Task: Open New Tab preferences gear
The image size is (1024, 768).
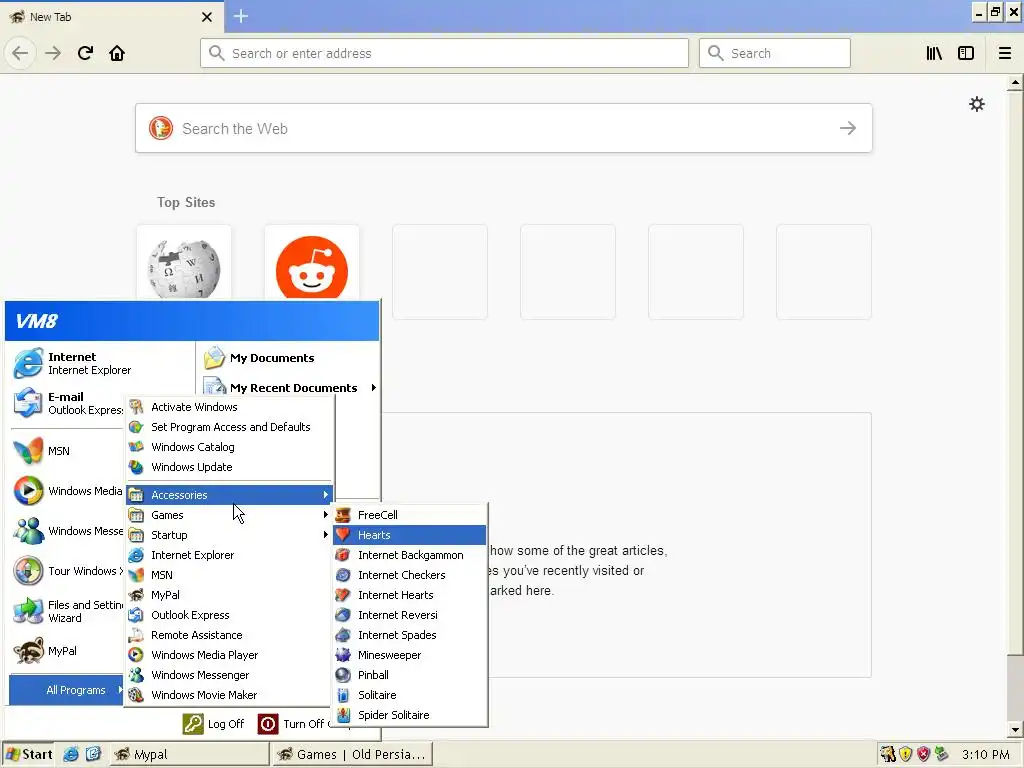Action: pos(976,104)
